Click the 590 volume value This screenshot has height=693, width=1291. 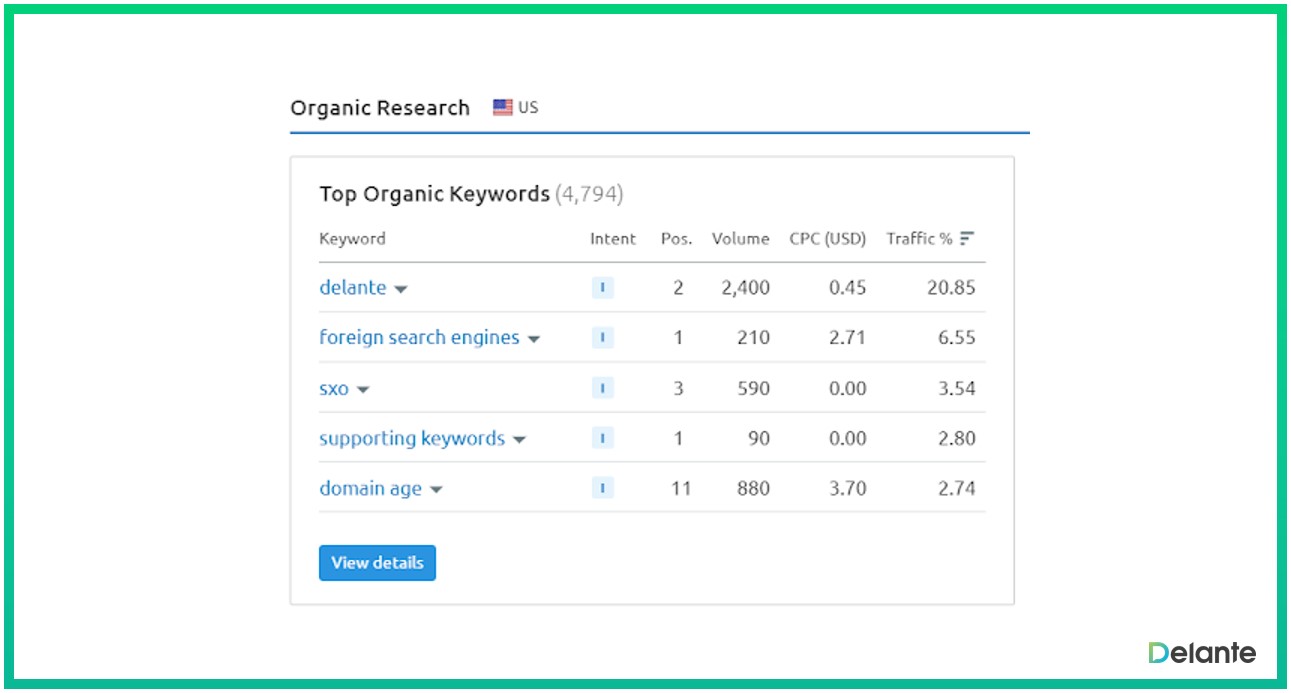[x=753, y=388]
